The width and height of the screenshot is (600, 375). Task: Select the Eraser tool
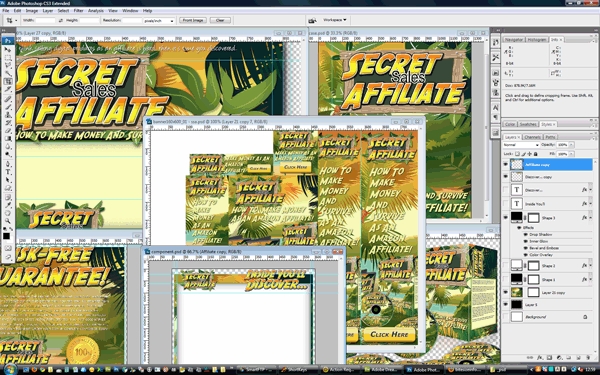8,131
